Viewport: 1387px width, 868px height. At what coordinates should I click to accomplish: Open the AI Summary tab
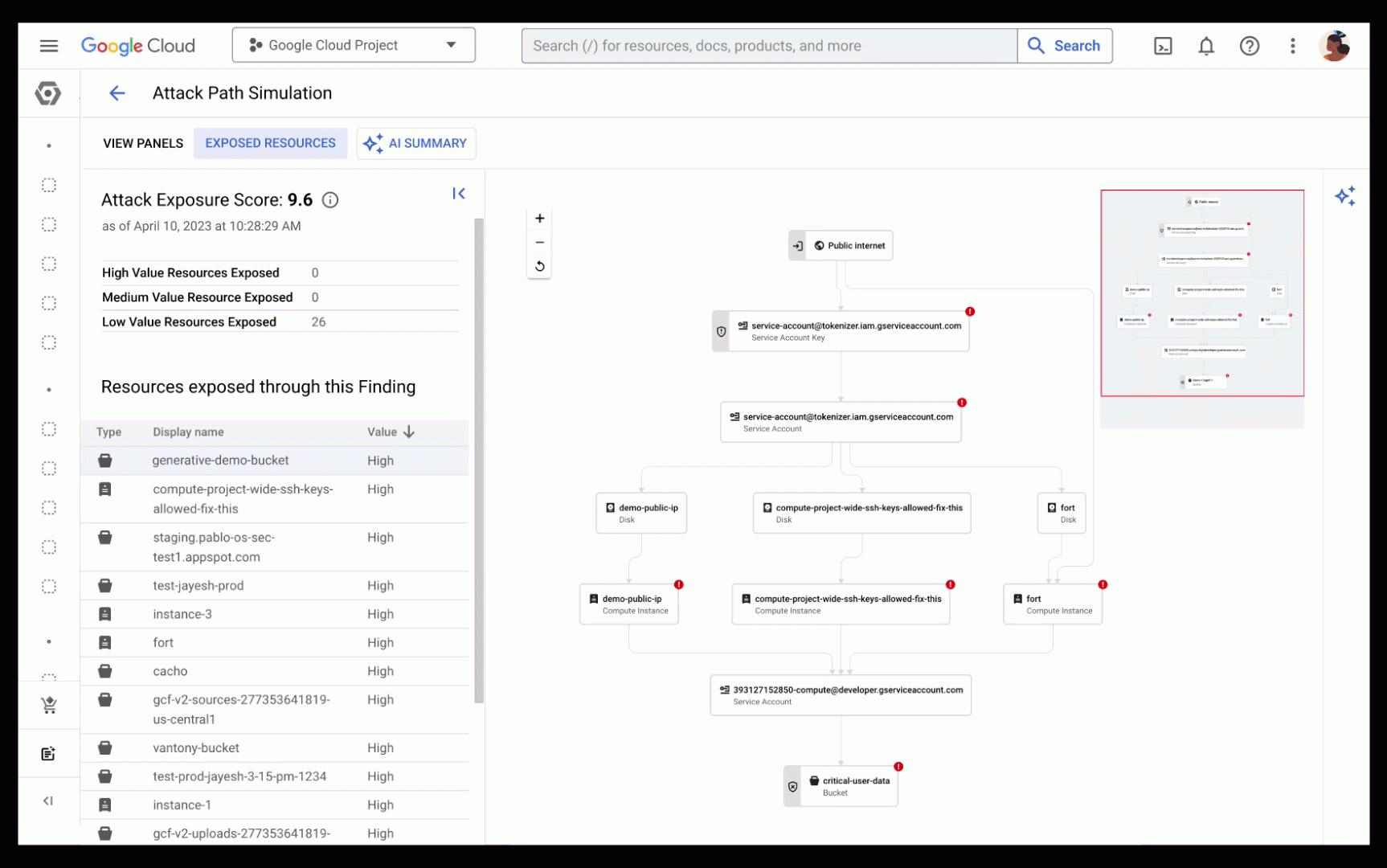click(x=416, y=143)
